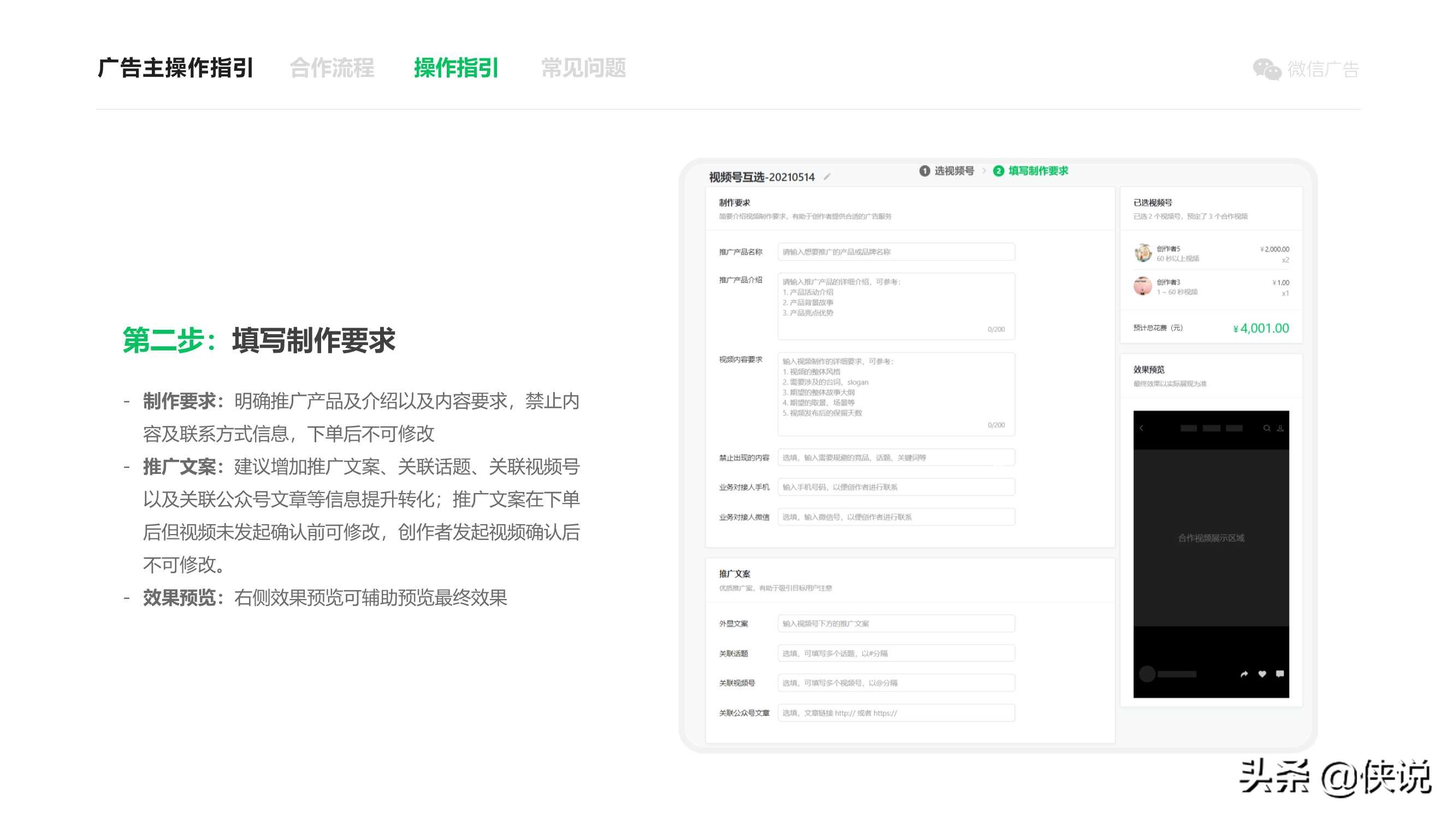Viewport: 1456px width, 819px height.
Task: Click the 合作视频展示区域 preview area
Action: (x=1211, y=537)
